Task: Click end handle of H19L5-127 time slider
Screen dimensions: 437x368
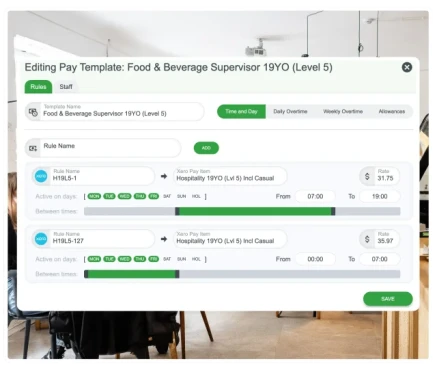Action: pyautogui.click(x=177, y=274)
